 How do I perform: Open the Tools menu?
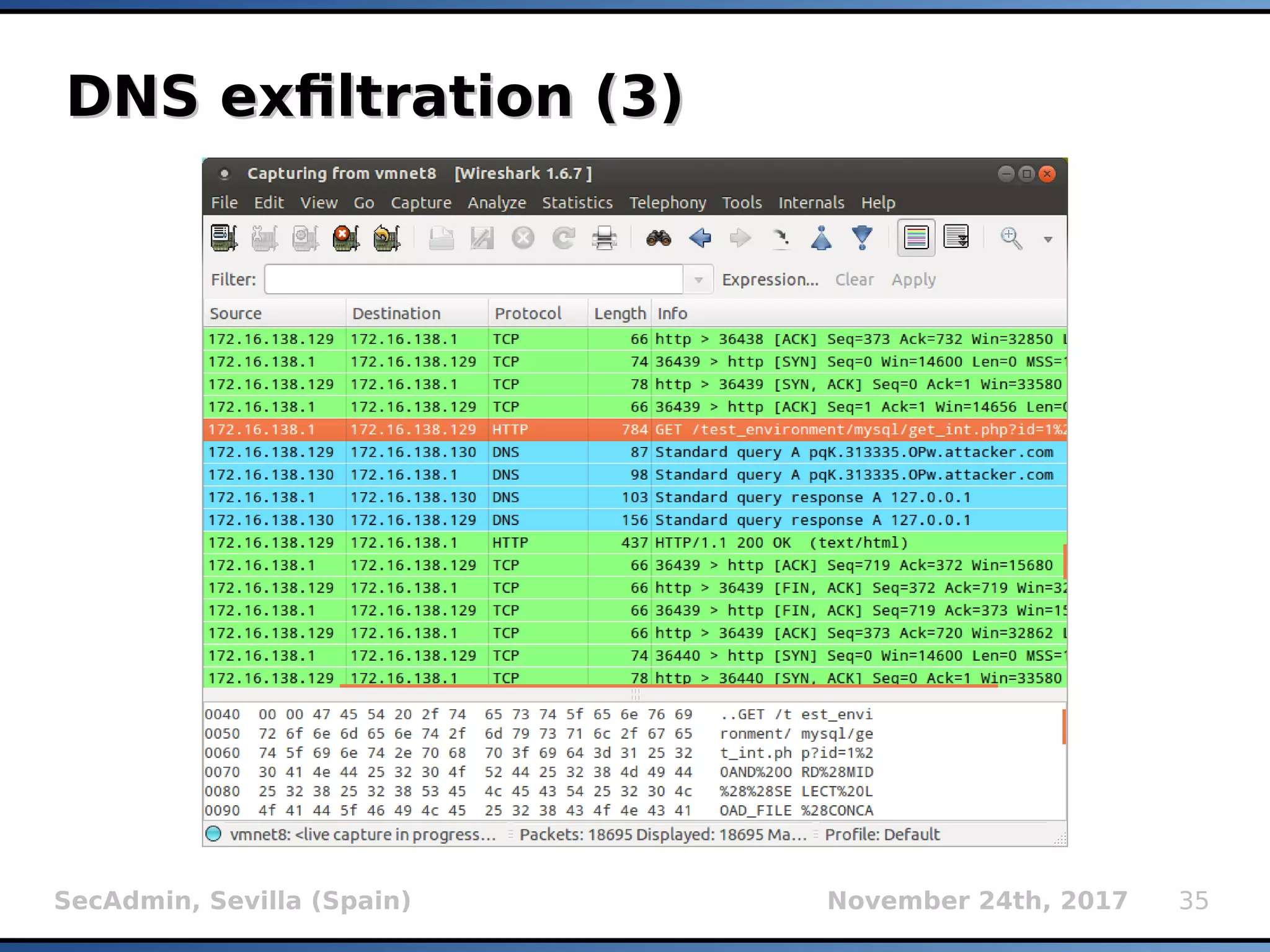coord(742,203)
